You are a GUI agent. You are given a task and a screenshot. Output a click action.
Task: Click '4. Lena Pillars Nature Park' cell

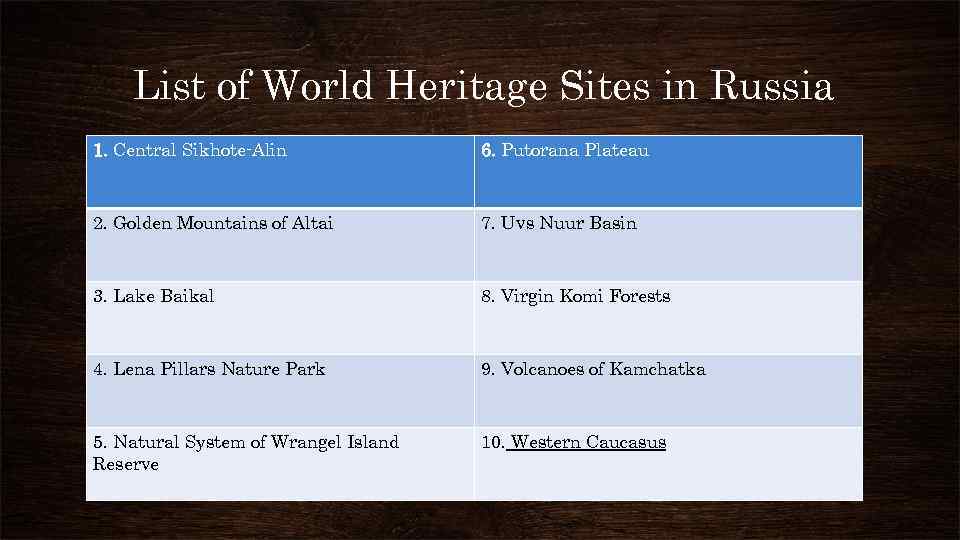pos(280,390)
